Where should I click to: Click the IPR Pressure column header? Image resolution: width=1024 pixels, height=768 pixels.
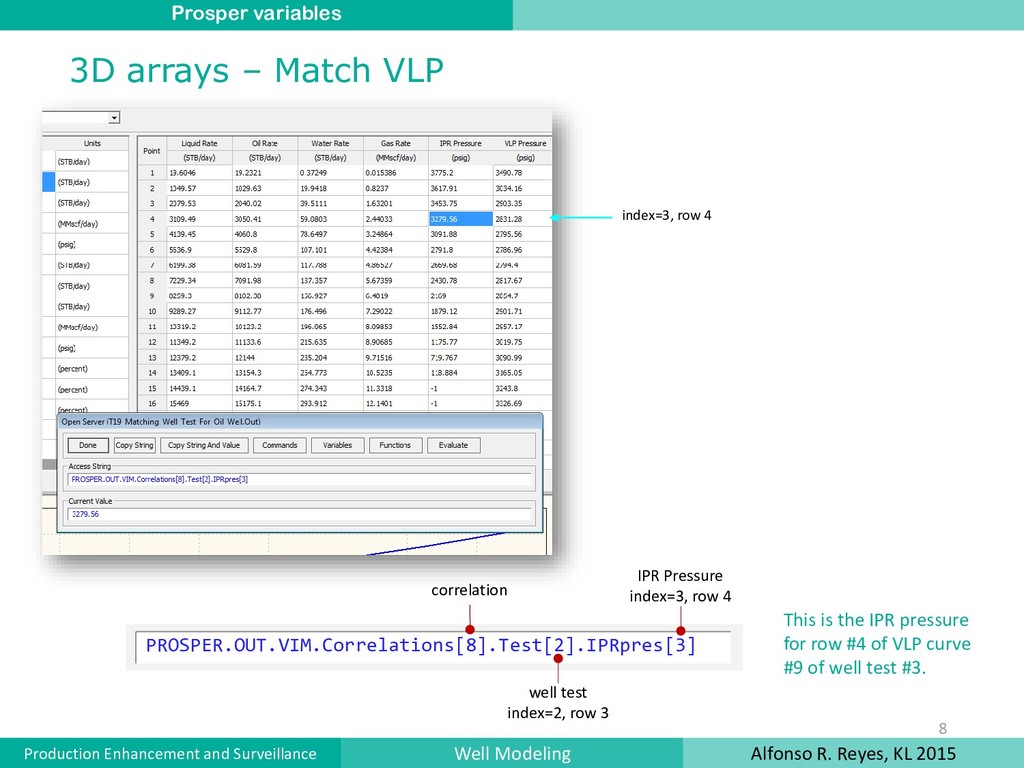[460, 144]
